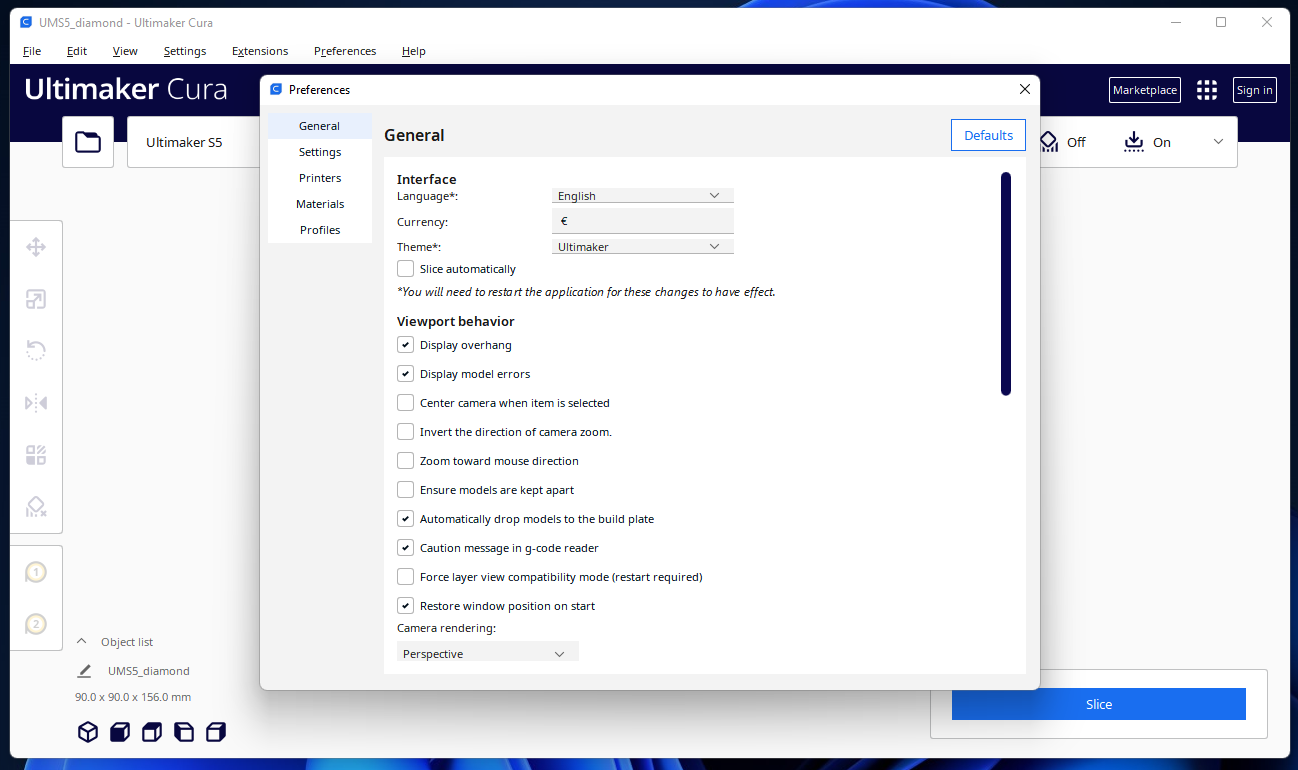1298x770 pixels.
Task: Click the support Off icon
Action: click(x=1049, y=142)
